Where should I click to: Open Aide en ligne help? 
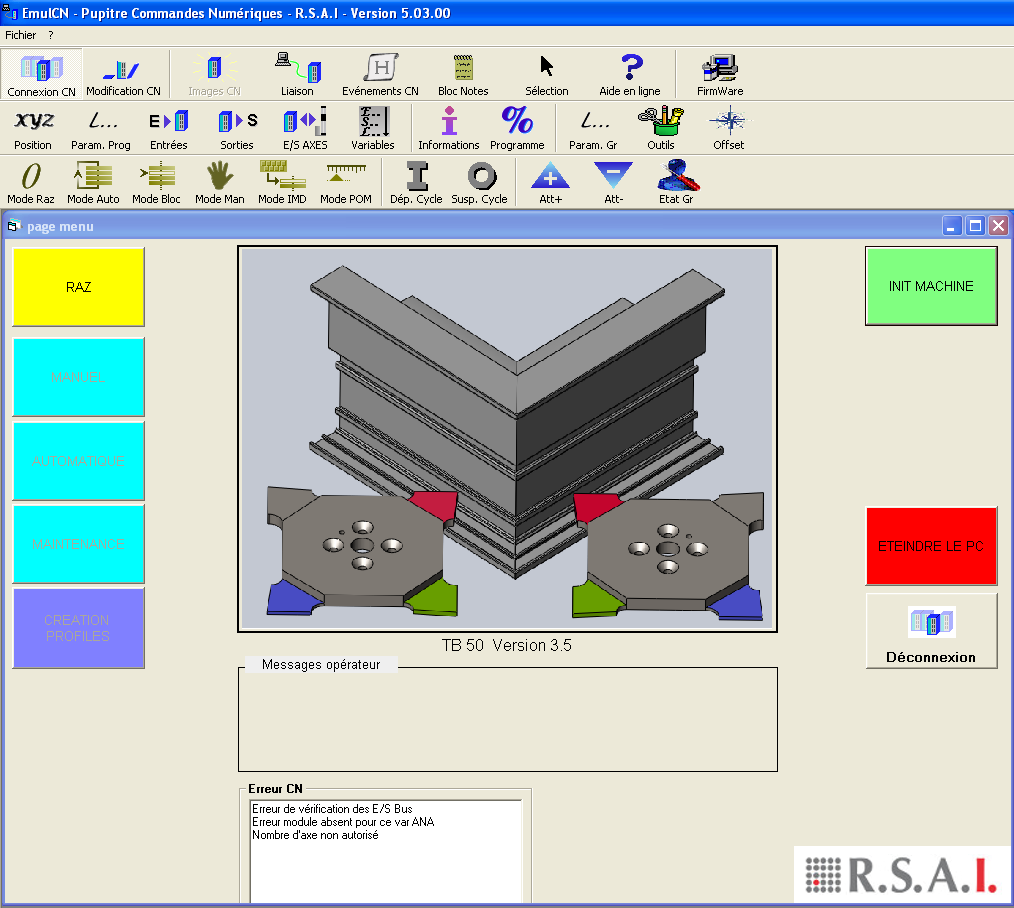pyautogui.click(x=630, y=75)
